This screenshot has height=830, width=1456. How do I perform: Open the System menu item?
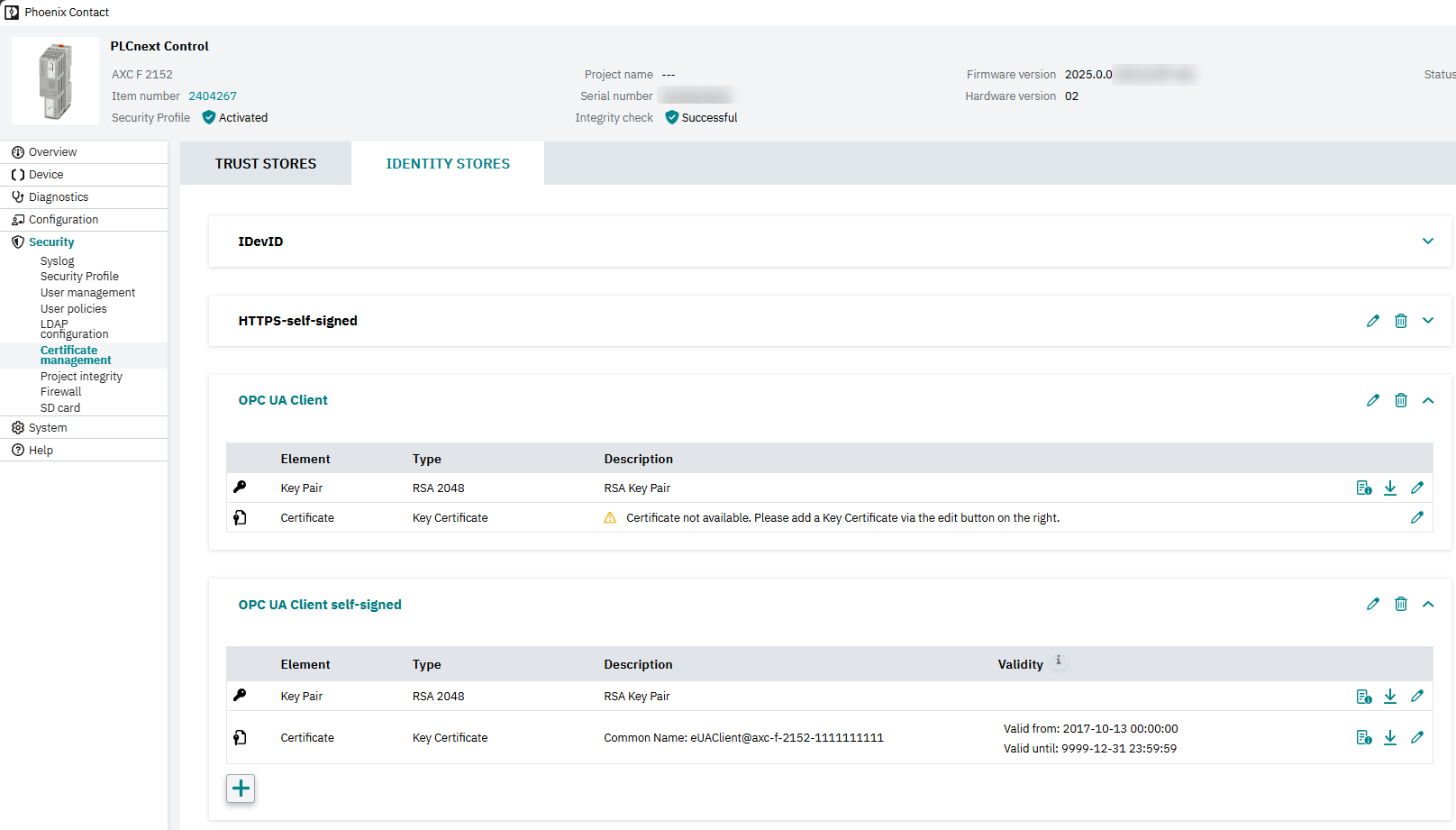point(84,428)
